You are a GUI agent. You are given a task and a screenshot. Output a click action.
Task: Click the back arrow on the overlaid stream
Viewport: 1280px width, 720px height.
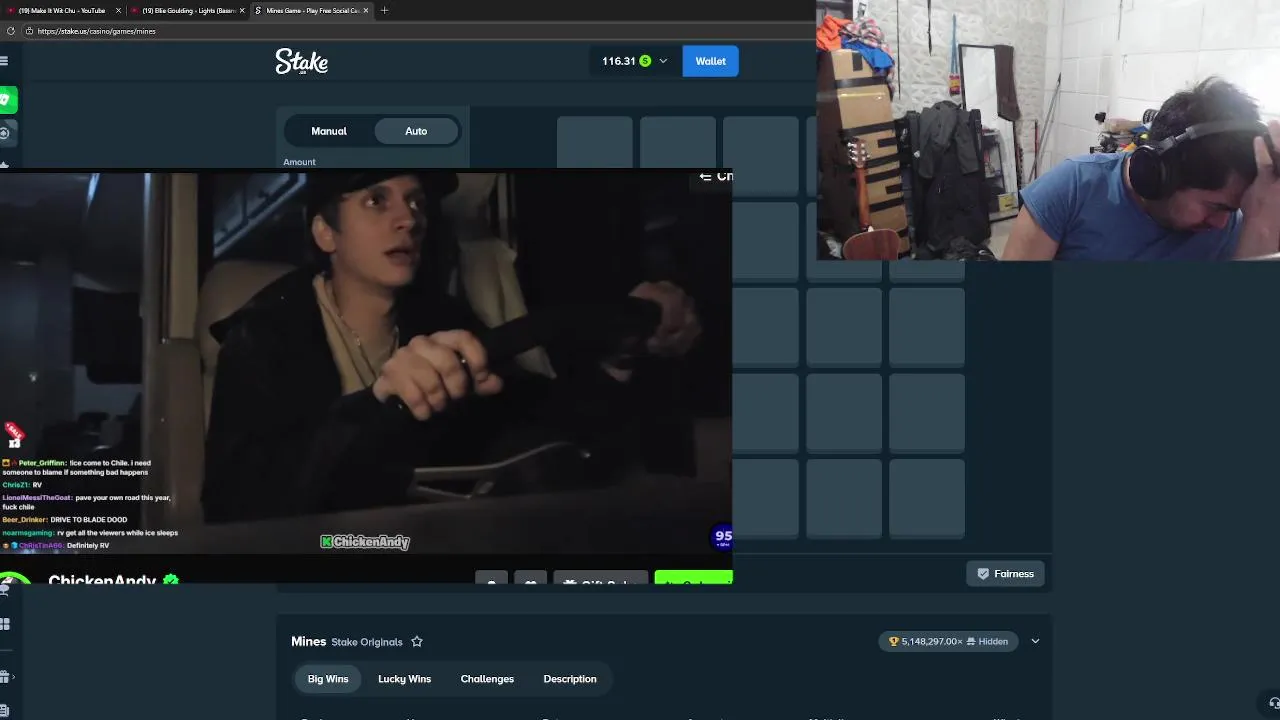705,176
